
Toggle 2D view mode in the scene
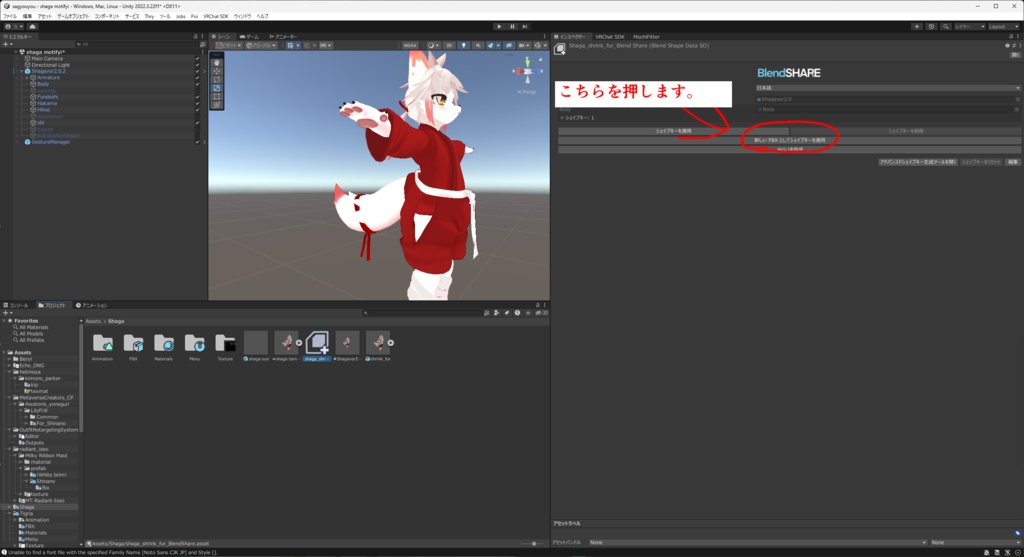(449, 46)
